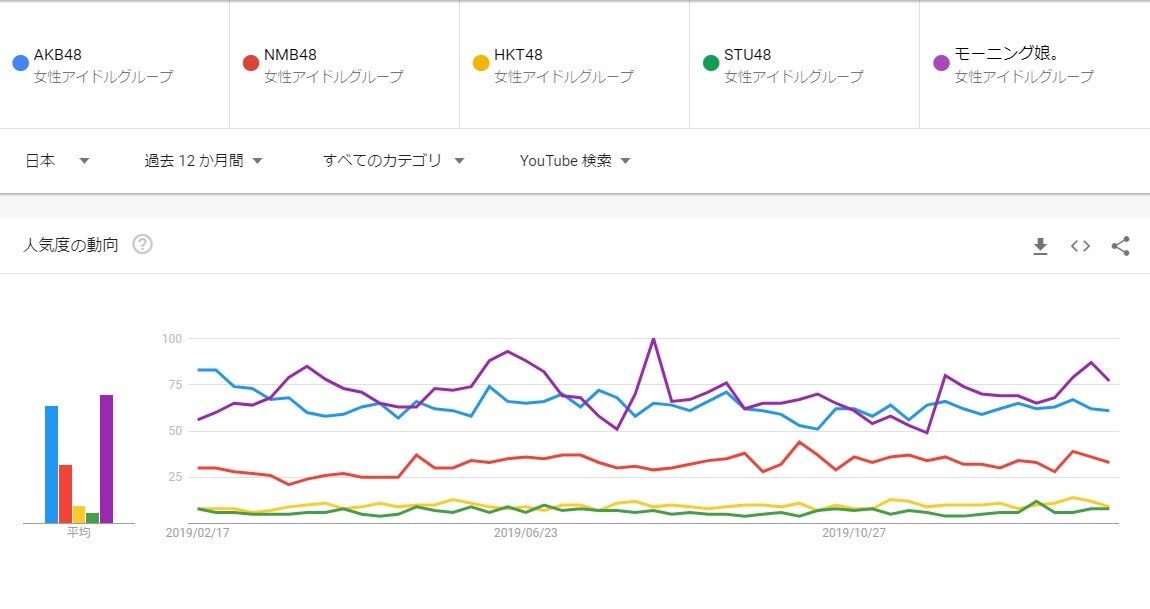Click the share icon
Image resolution: width=1150 pixels, height=609 pixels.
coord(1120,246)
